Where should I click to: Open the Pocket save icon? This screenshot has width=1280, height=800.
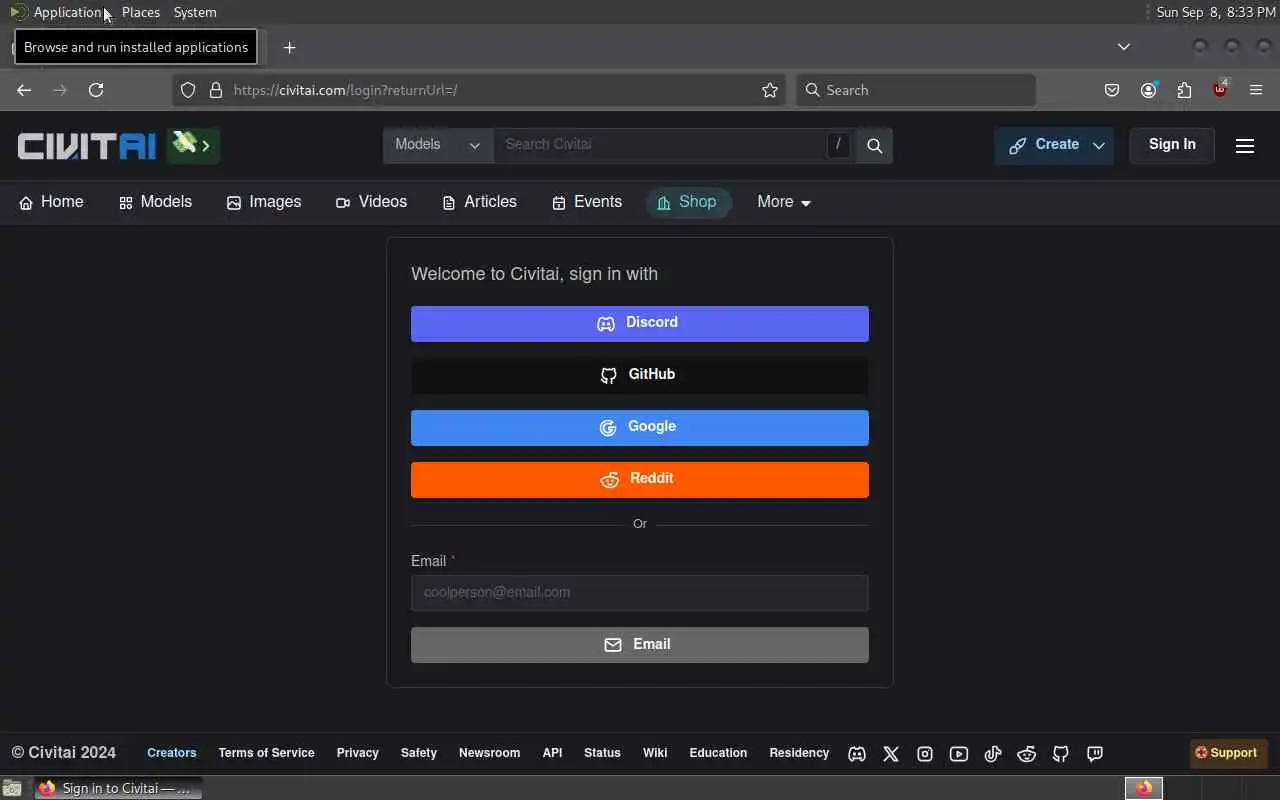pos(1112,90)
